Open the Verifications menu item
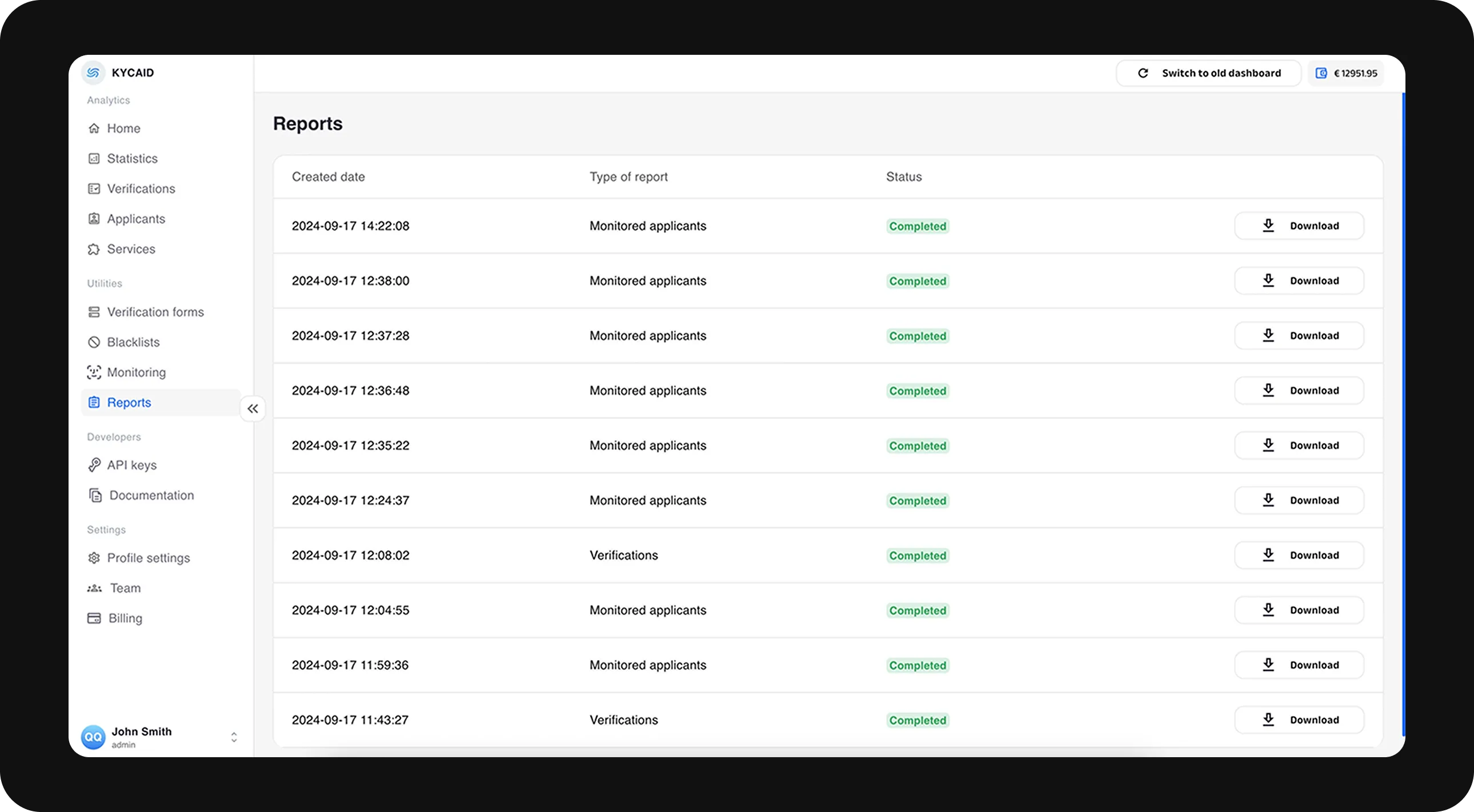The image size is (1474, 812). tap(141, 188)
